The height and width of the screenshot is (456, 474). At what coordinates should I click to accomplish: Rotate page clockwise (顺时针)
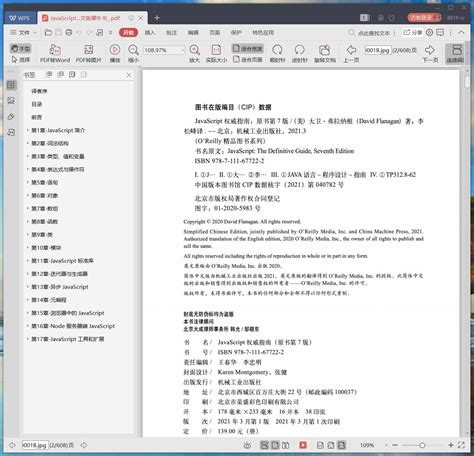pyautogui.click(x=277, y=53)
